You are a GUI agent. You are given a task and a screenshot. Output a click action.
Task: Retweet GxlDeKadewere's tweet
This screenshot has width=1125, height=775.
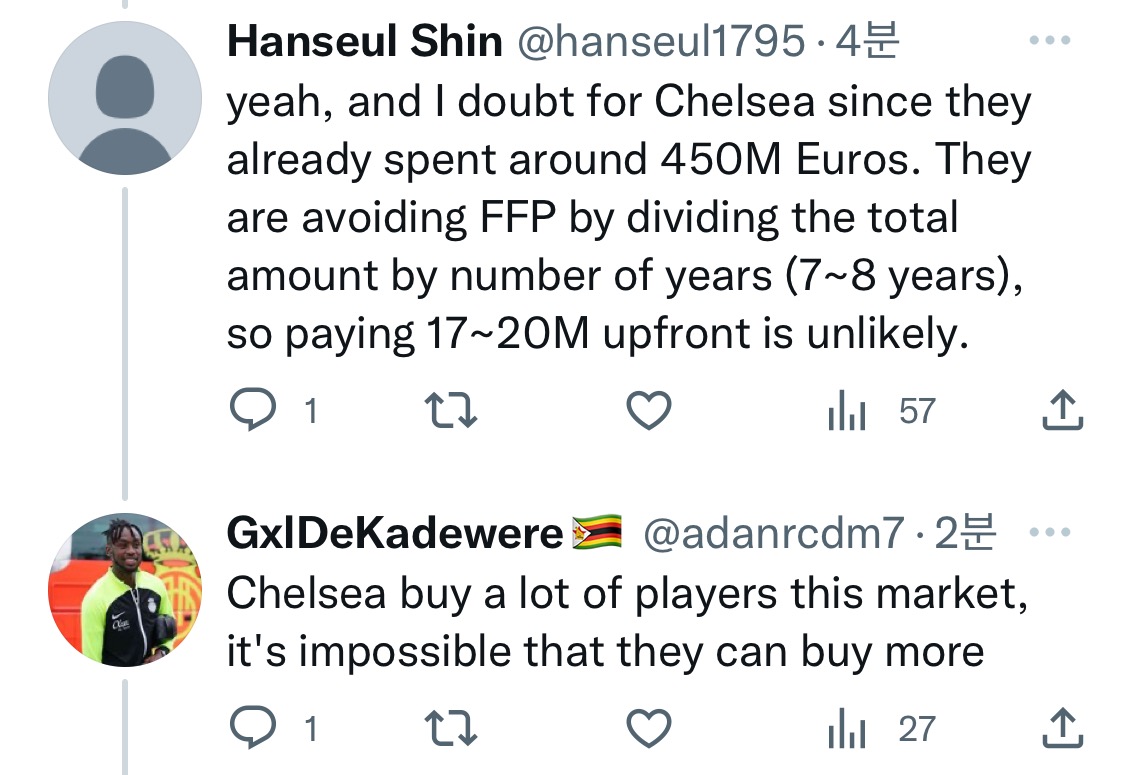[451, 729]
